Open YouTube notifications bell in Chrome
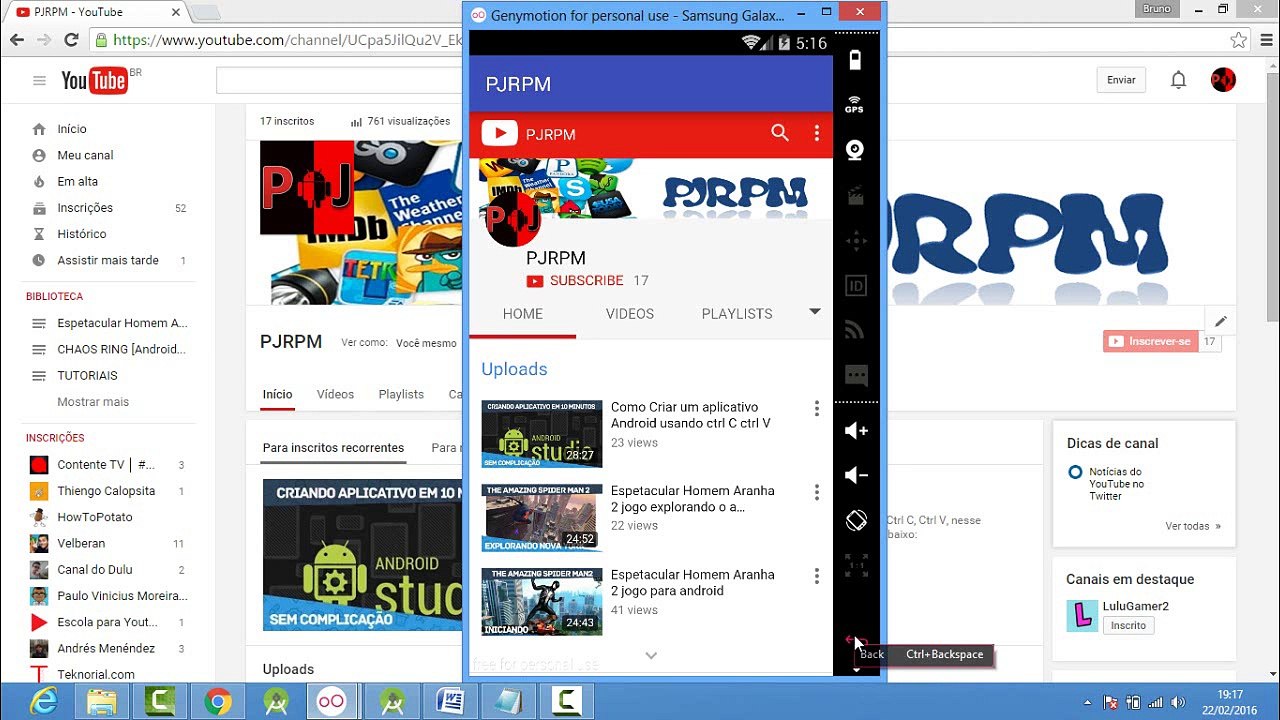The height and width of the screenshot is (720, 1280). pyautogui.click(x=1178, y=80)
